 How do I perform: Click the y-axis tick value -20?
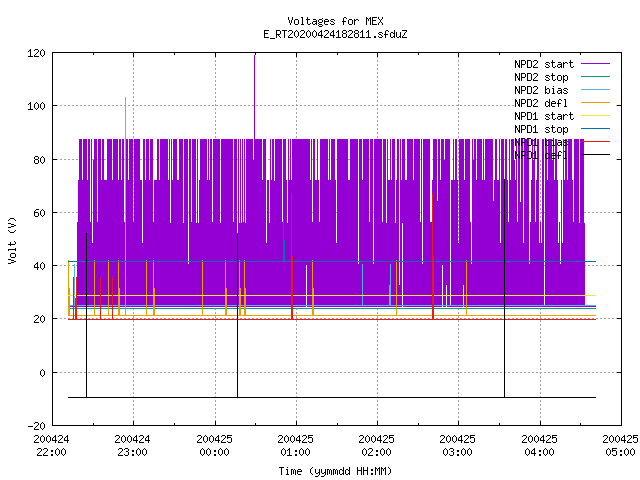(36, 426)
